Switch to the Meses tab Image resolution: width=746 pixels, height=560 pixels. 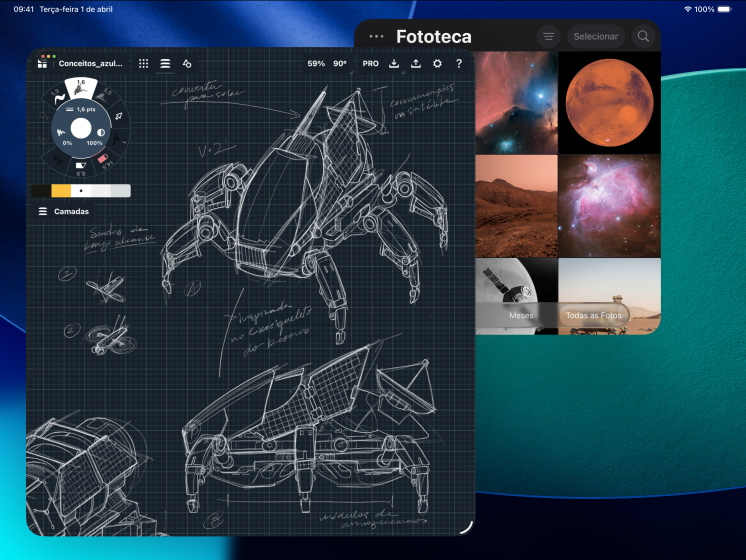(x=521, y=315)
